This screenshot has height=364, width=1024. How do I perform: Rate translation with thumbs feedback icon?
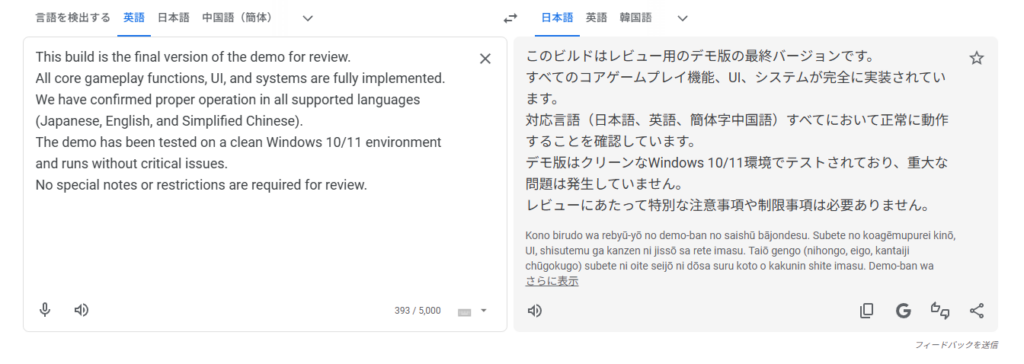[x=940, y=310]
